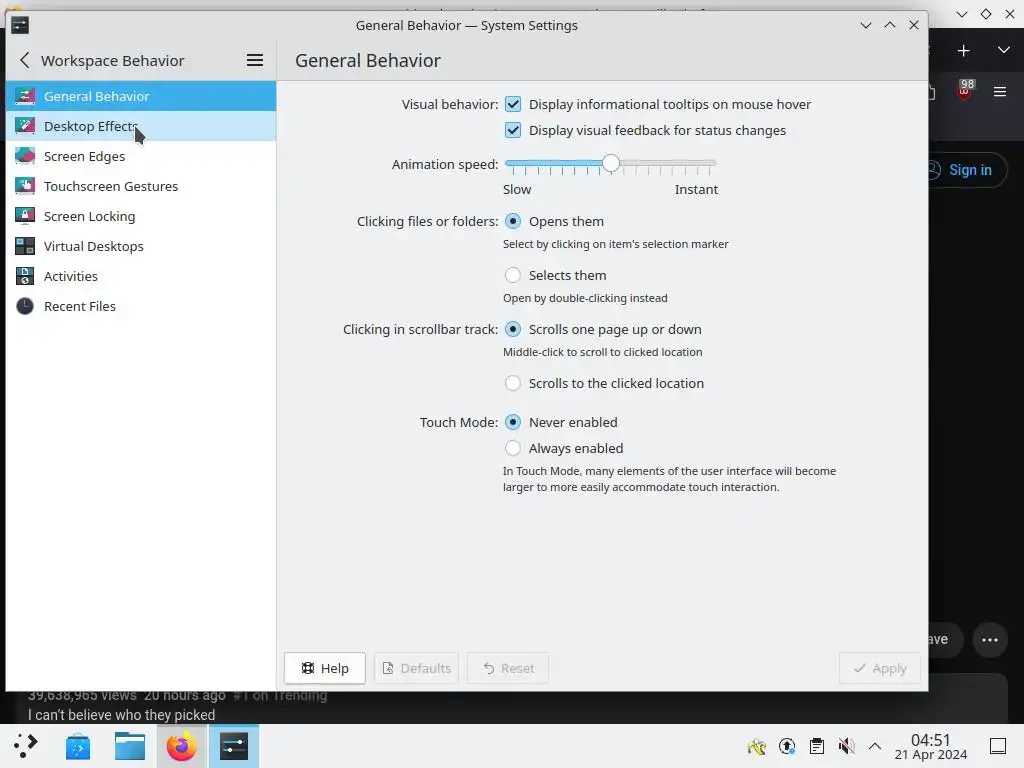Click the Animation speed slider handle

[611, 163]
